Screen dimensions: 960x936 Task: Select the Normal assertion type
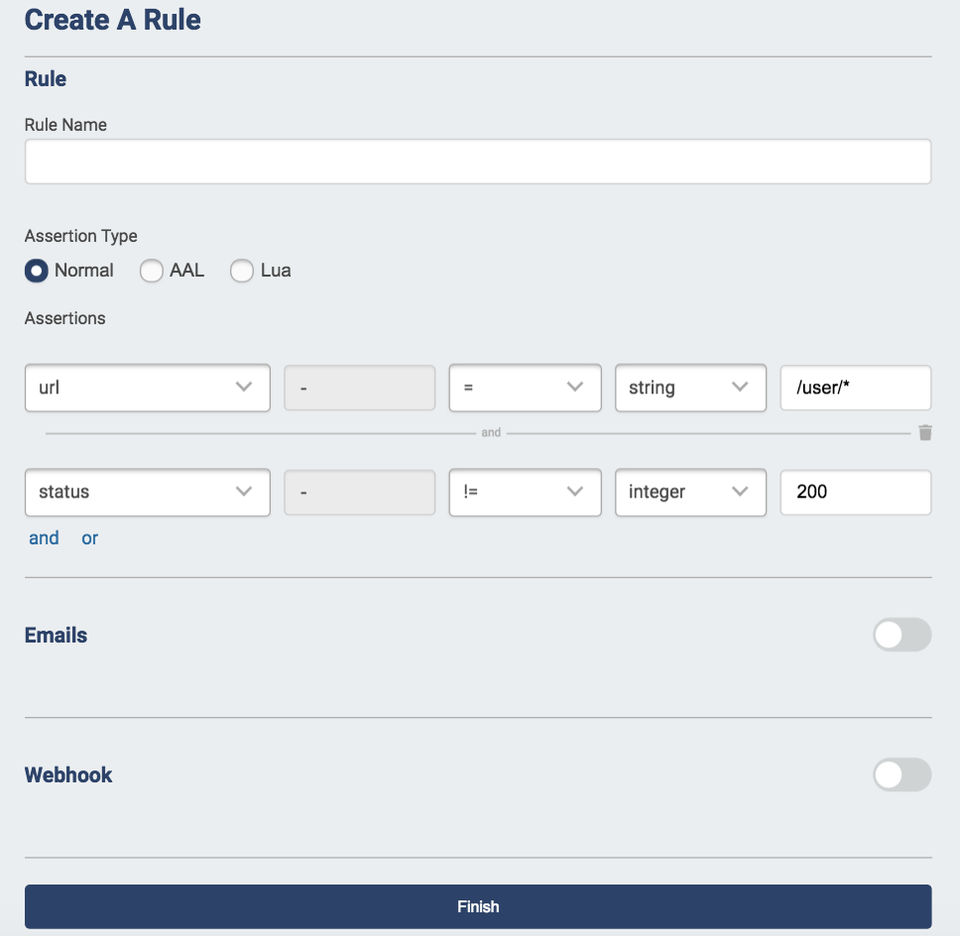37,271
